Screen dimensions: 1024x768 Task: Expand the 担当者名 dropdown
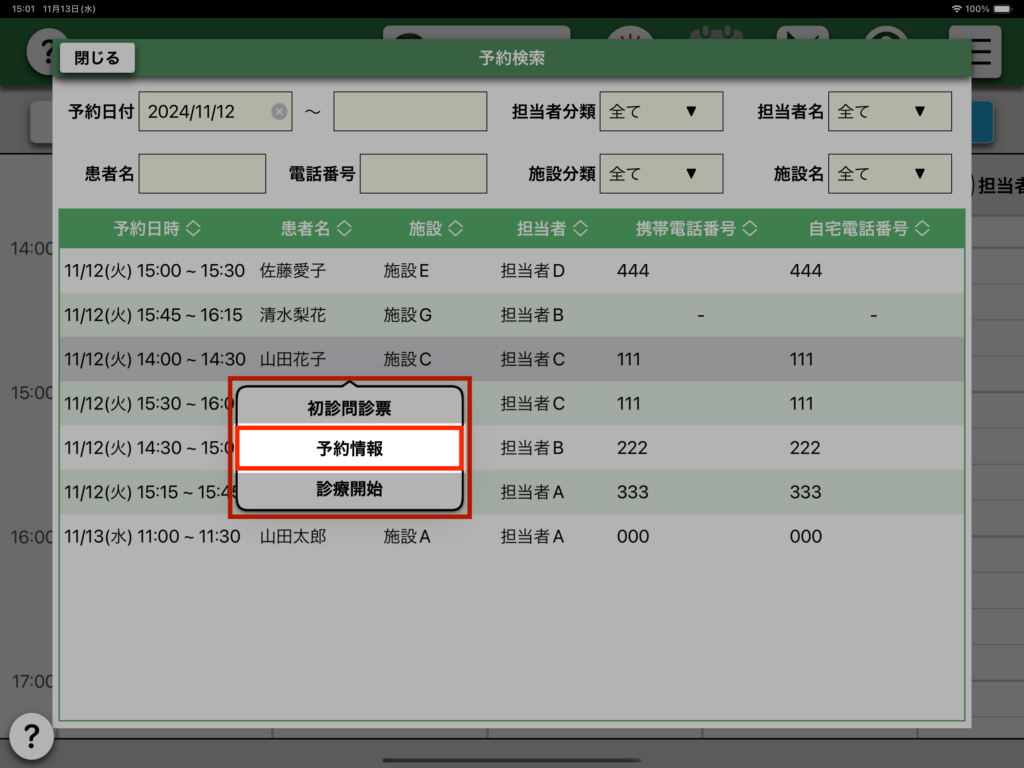(x=890, y=112)
